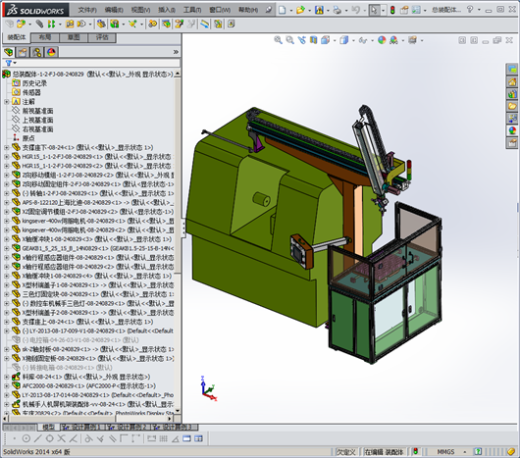Click the status bar help question icon

[478, 451]
